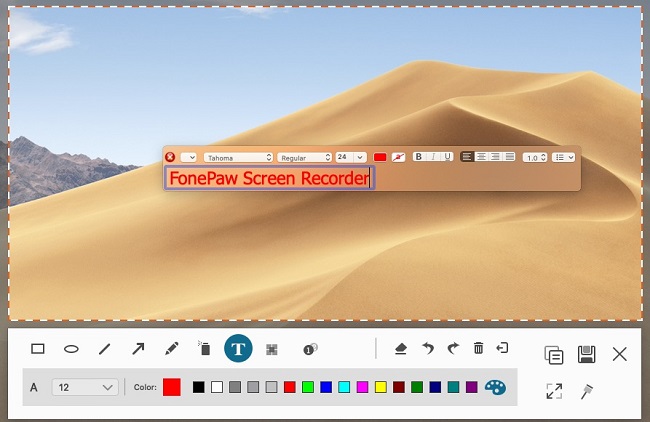
Task: Choose the dark green color swatch
Action: coord(417,387)
